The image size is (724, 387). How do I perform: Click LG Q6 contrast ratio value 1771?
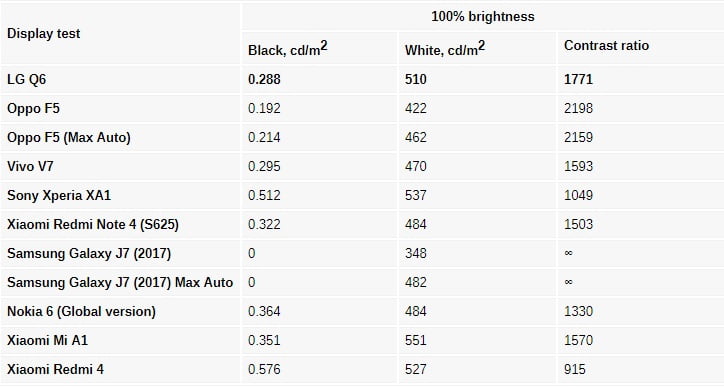[578, 79]
